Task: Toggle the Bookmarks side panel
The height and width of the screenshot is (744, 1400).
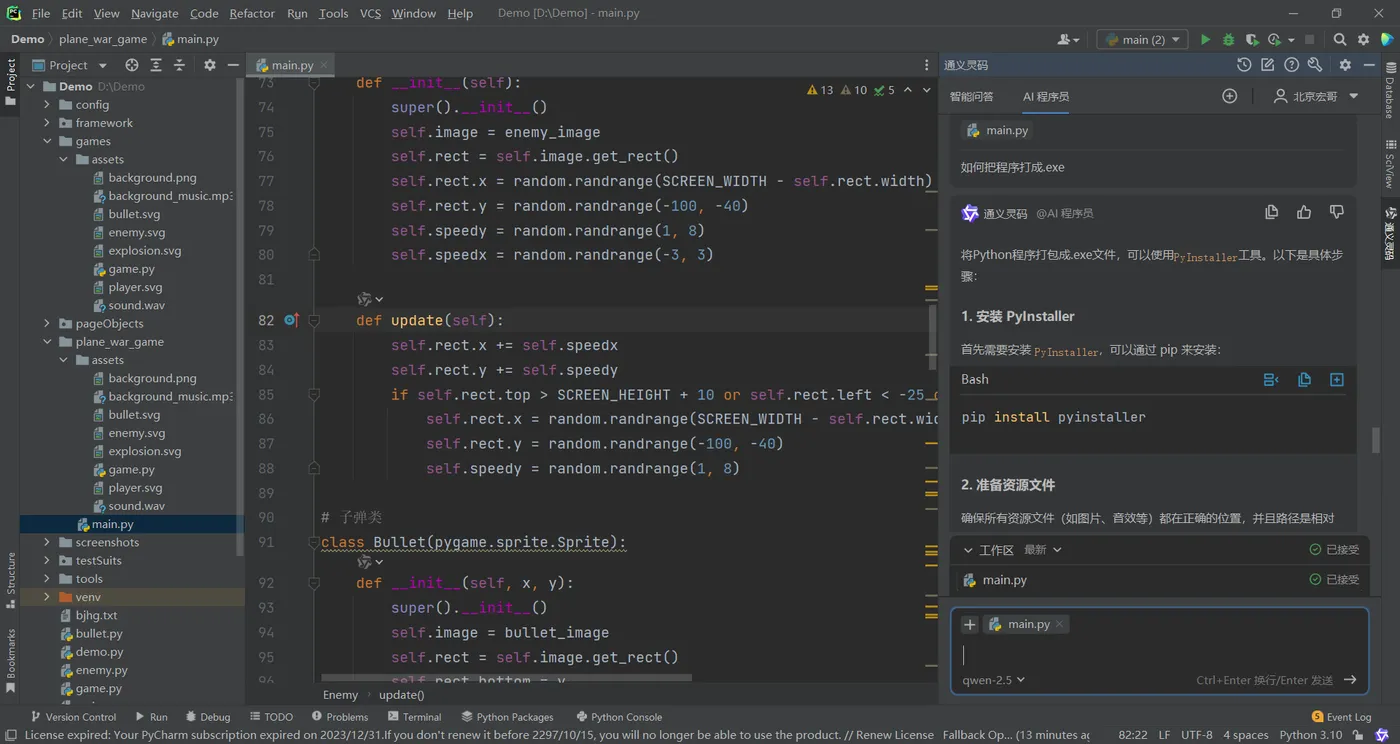Action: 11,660
